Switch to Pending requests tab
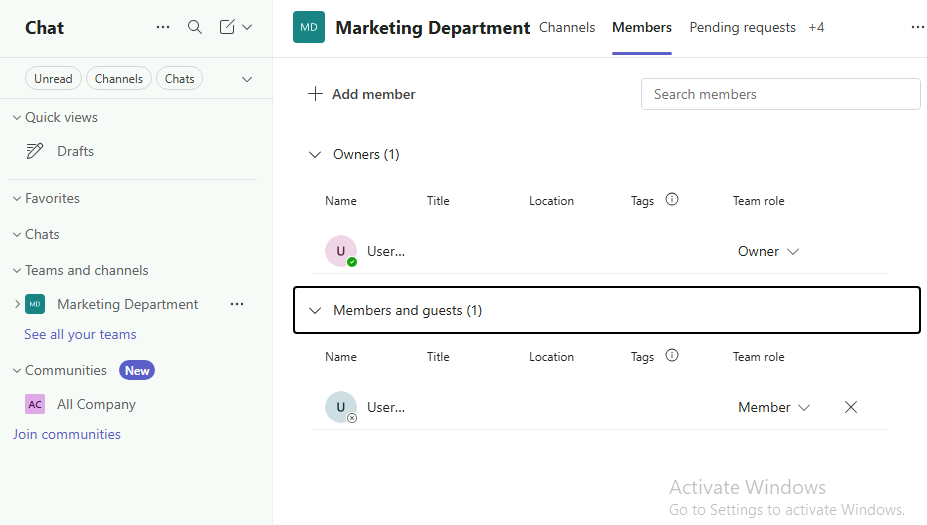This screenshot has width=927, height=525. (x=743, y=28)
